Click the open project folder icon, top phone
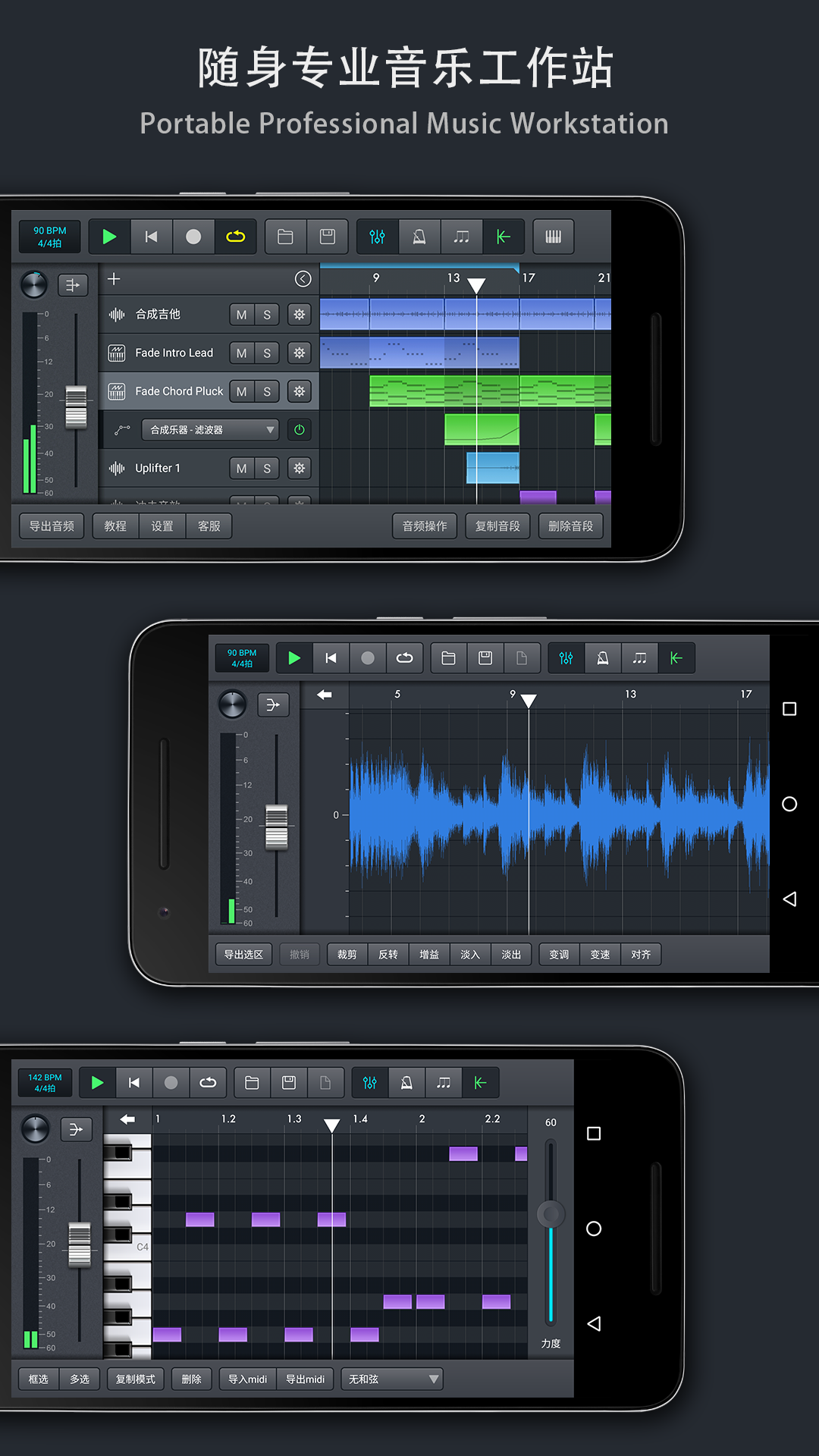Viewport: 819px width, 1456px height. tap(285, 237)
